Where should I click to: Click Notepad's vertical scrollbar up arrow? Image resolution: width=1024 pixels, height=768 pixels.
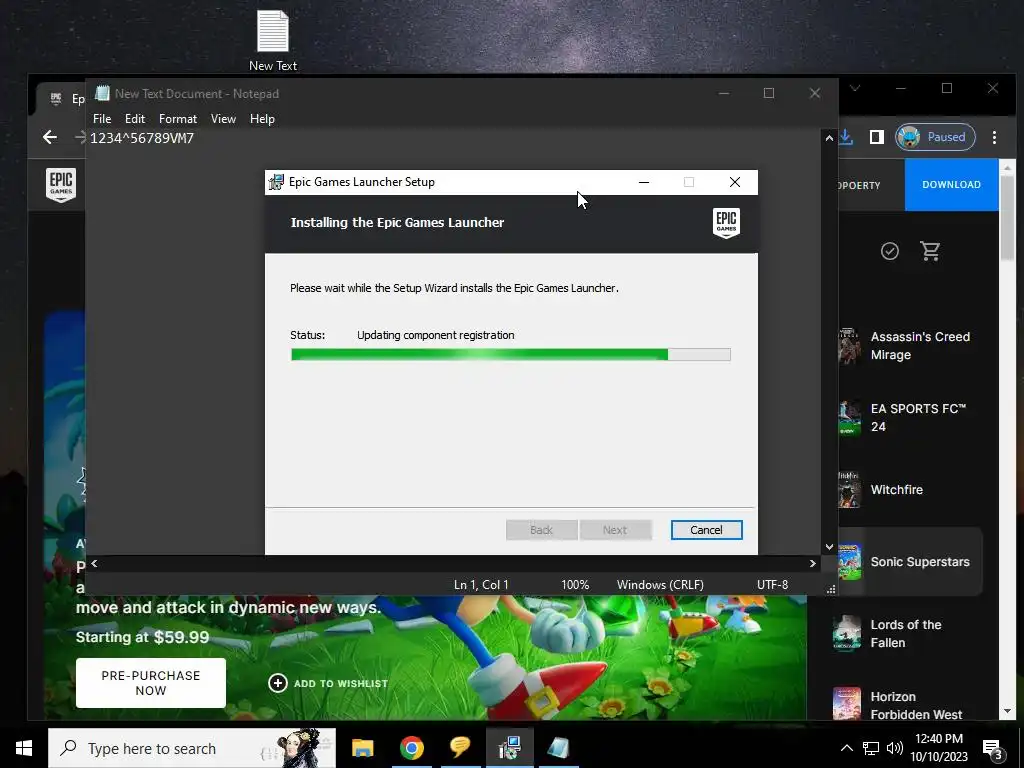tap(829, 138)
